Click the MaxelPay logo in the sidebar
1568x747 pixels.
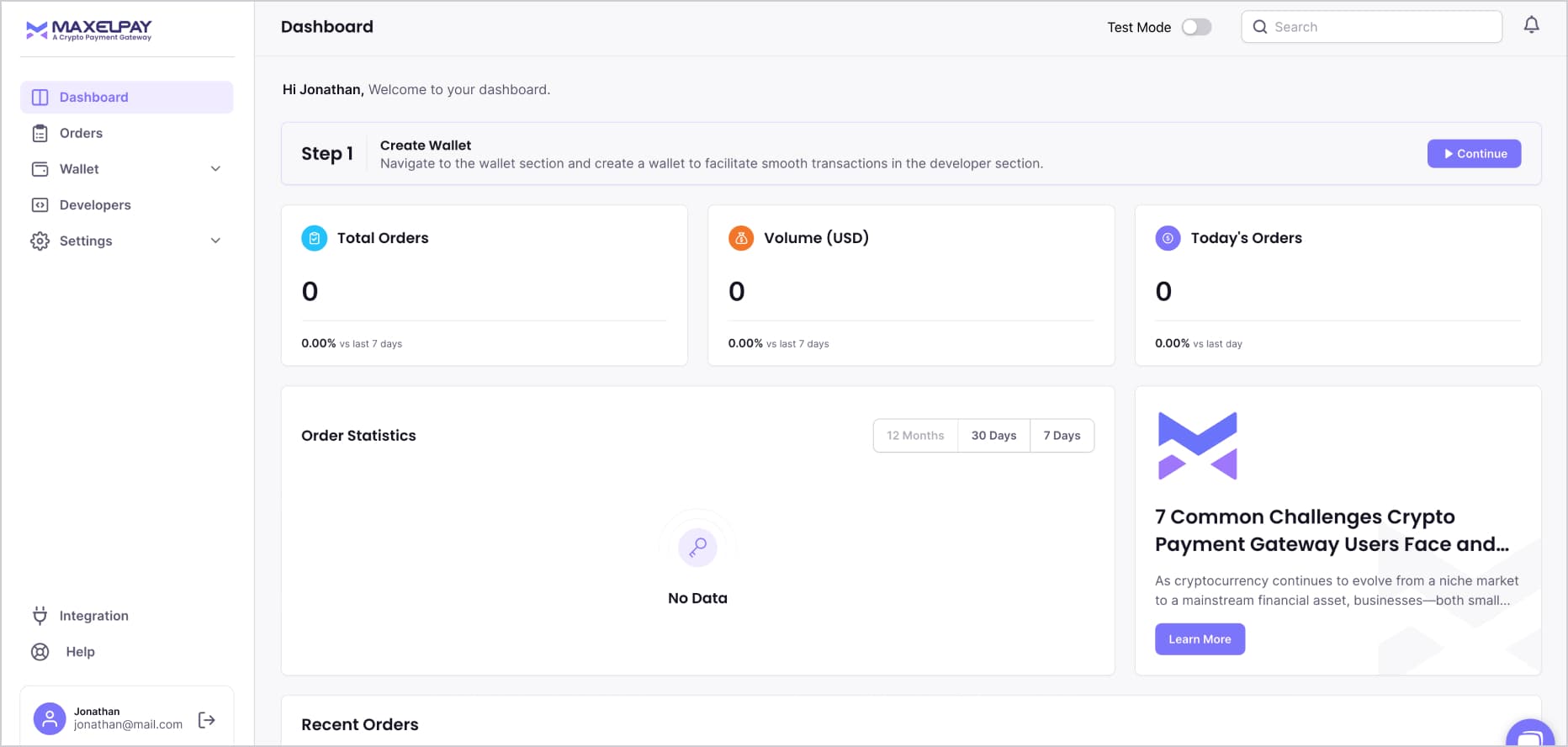(x=89, y=31)
